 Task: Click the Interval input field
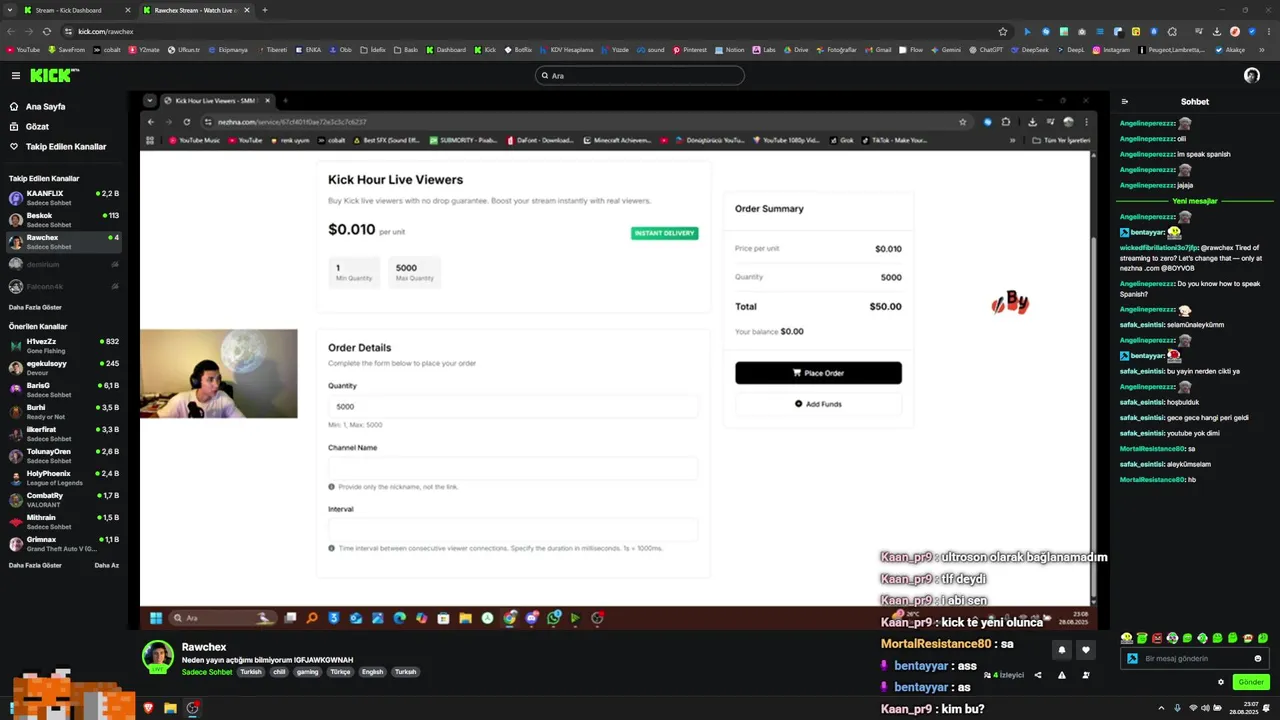coord(513,529)
